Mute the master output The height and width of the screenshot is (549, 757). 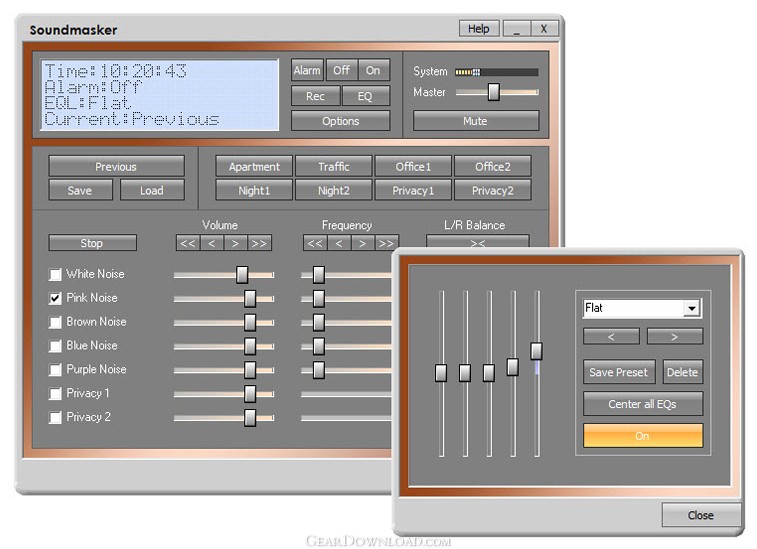(x=476, y=121)
